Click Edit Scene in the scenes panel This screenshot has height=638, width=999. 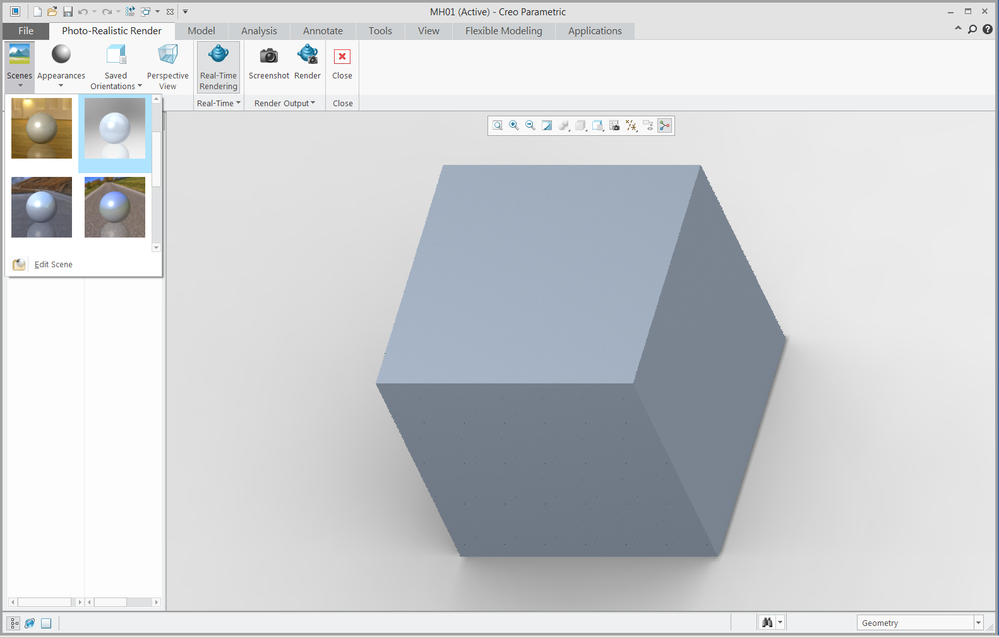coord(53,265)
